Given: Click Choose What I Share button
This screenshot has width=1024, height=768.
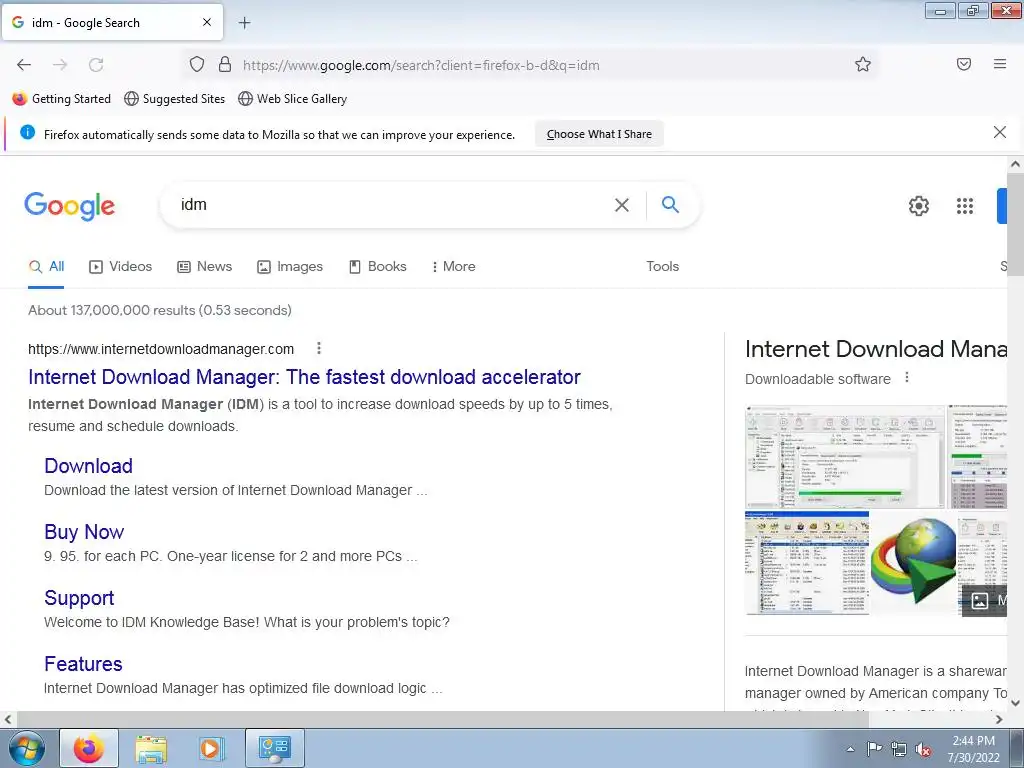Looking at the screenshot, I should click(599, 134).
